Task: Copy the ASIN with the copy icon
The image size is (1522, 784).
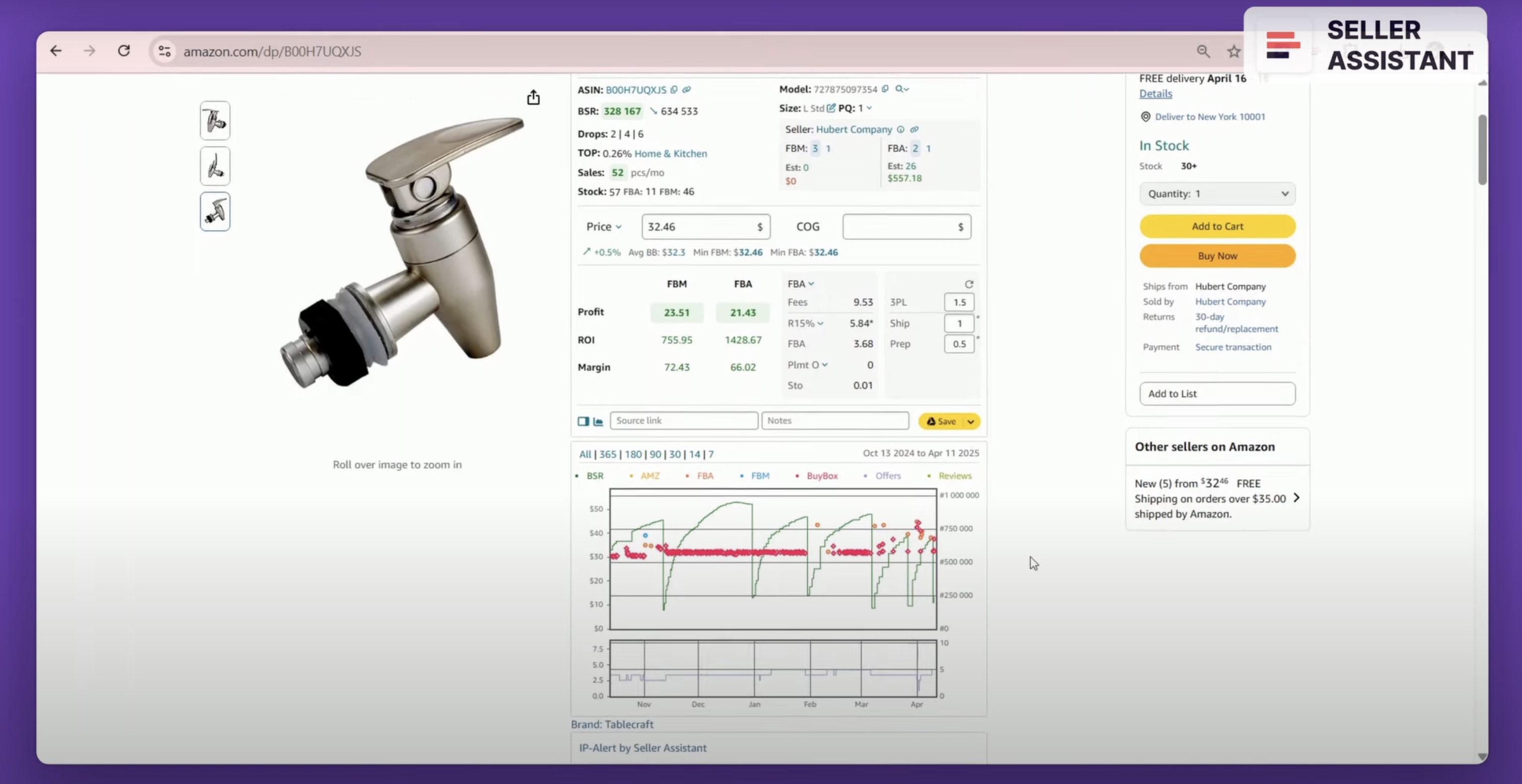Action: point(673,90)
